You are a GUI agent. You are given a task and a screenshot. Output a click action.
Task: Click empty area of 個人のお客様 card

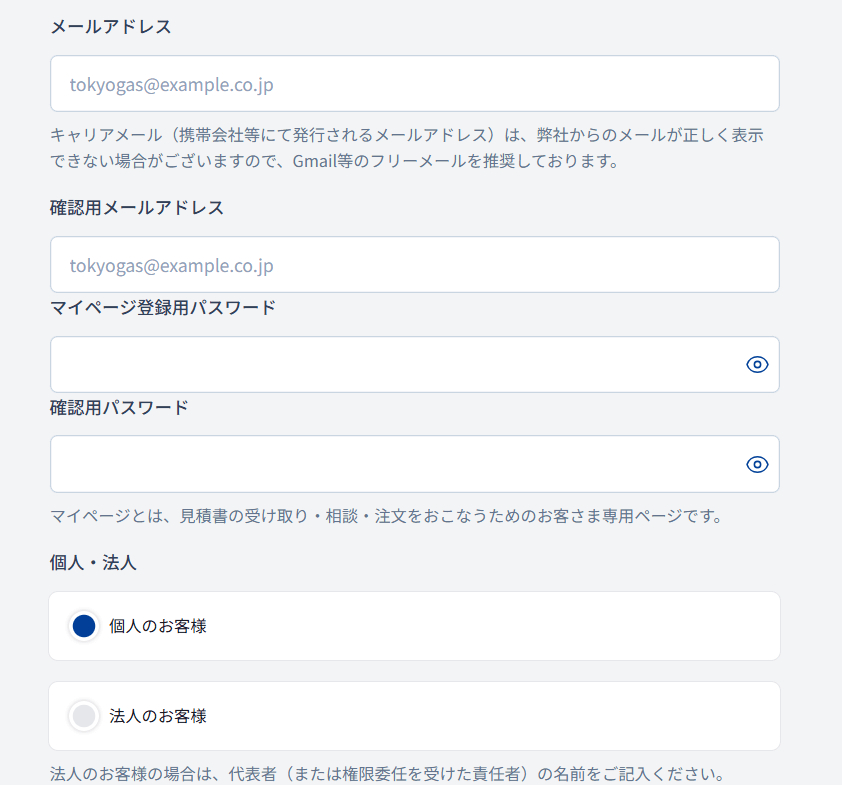pos(500,626)
